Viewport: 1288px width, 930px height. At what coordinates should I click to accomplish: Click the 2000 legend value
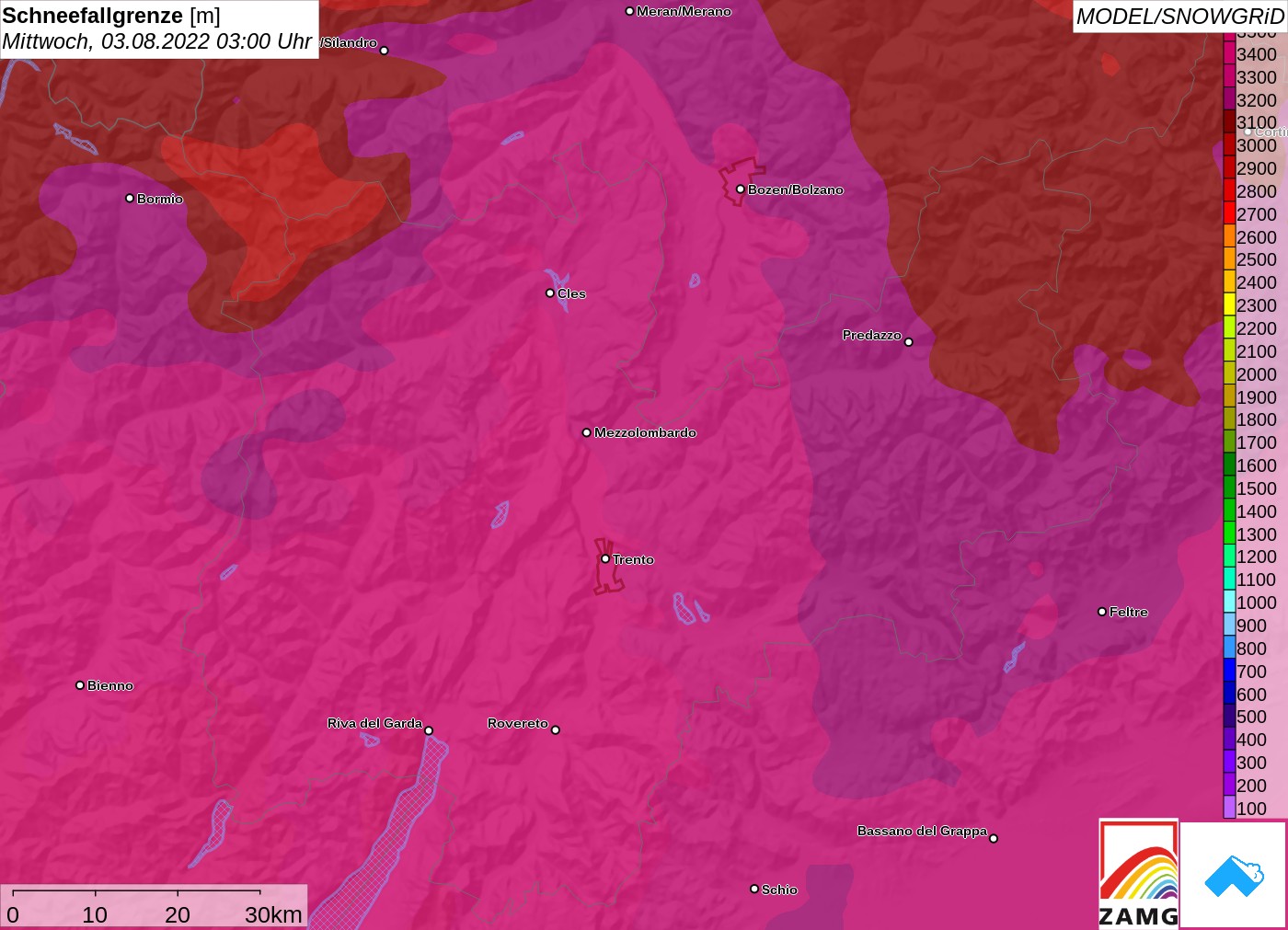click(1257, 374)
